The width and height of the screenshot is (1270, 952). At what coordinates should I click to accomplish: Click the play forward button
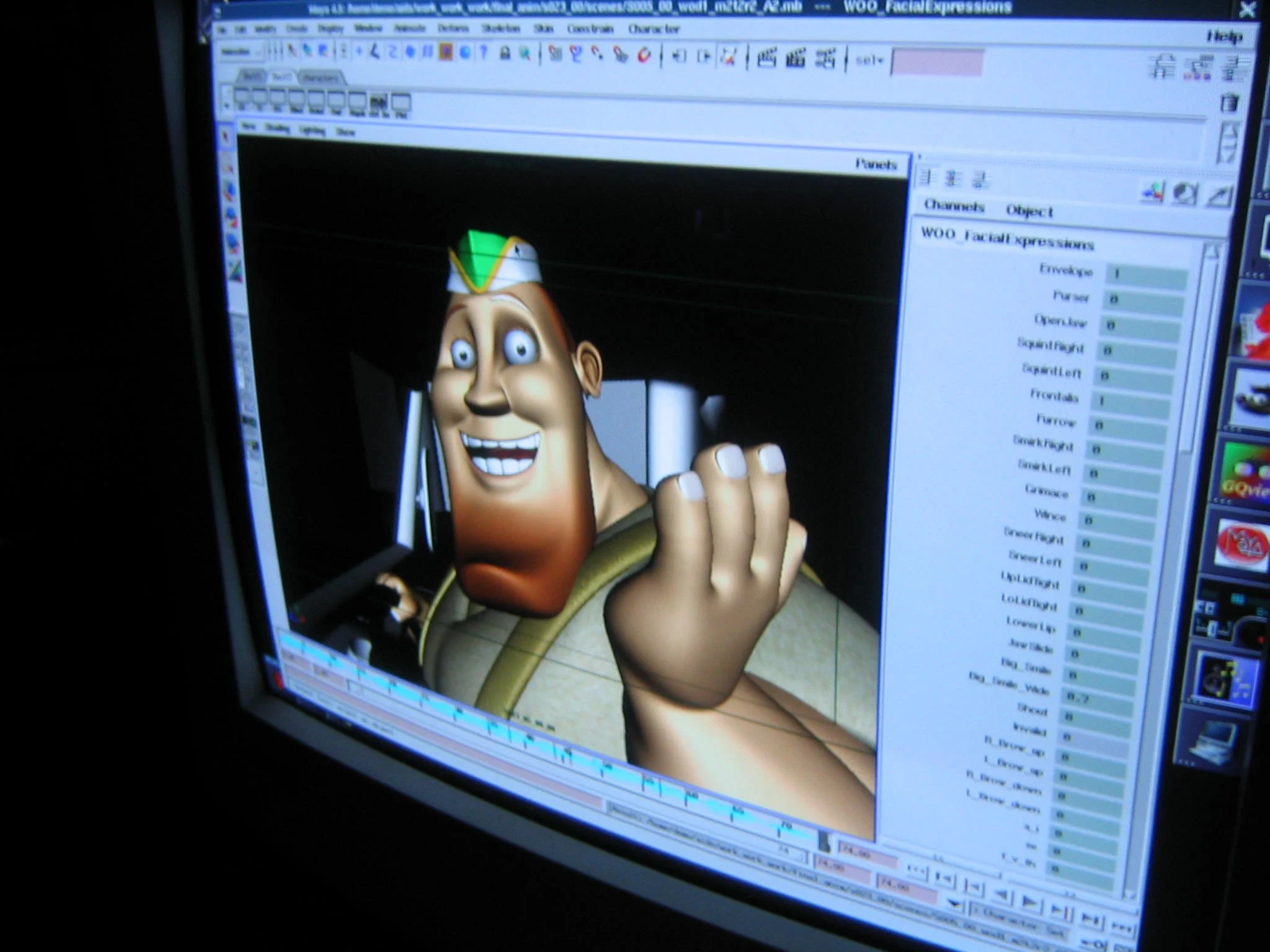tap(1030, 901)
